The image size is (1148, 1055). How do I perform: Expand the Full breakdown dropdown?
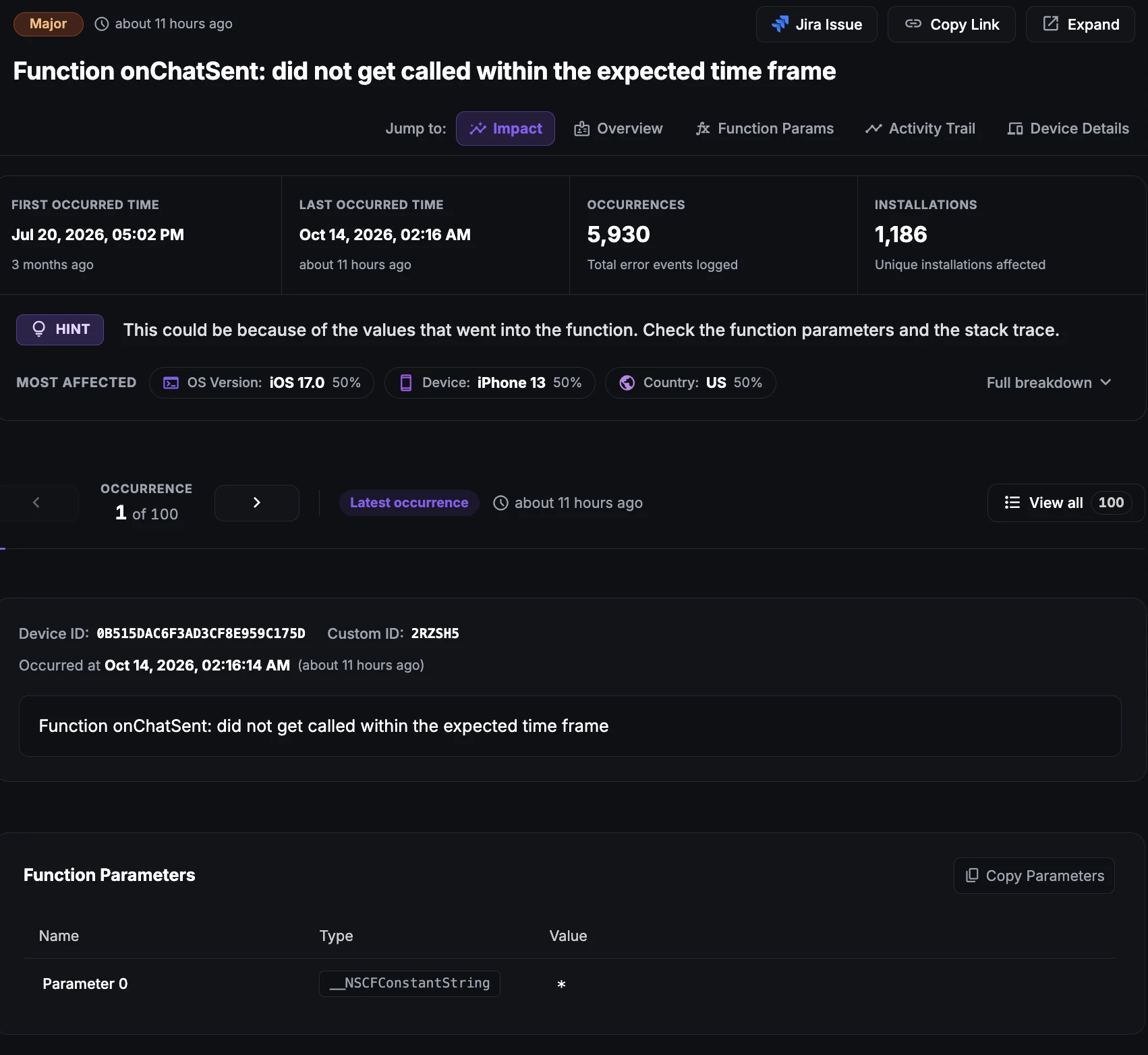click(x=1048, y=382)
